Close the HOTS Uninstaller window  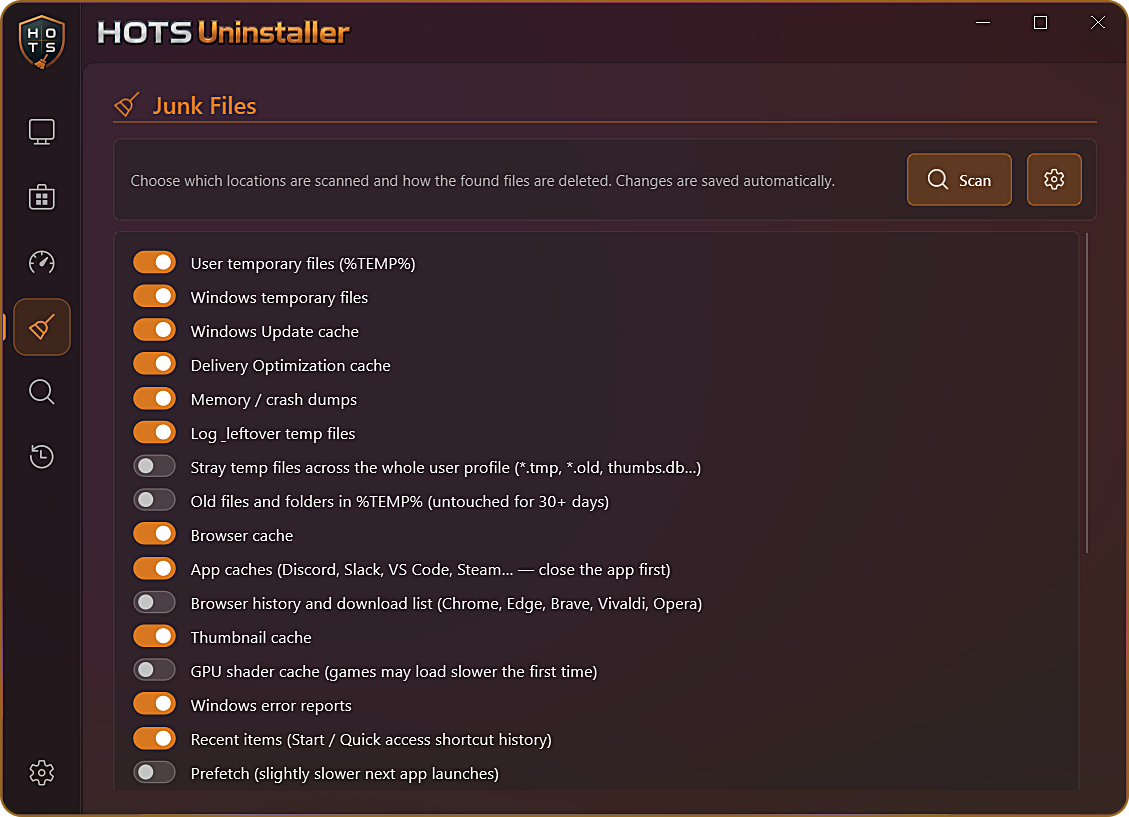(1097, 22)
